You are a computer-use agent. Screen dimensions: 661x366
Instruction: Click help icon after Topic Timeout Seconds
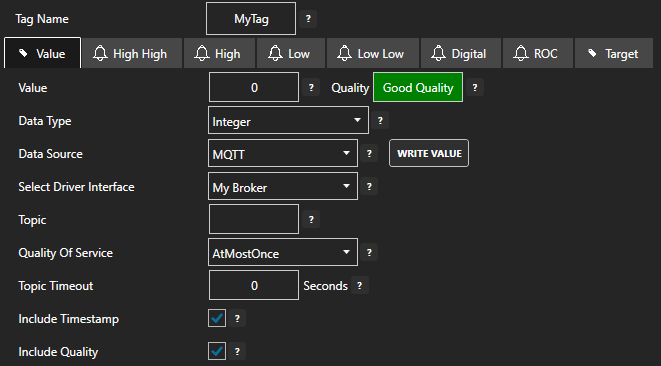point(360,285)
